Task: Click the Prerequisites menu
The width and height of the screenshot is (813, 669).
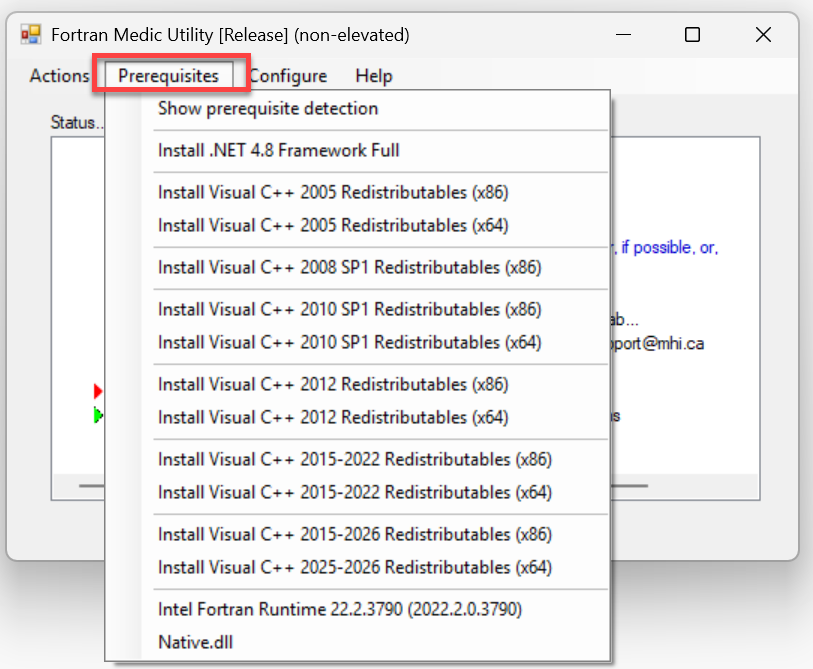Action: [x=169, y=76]
